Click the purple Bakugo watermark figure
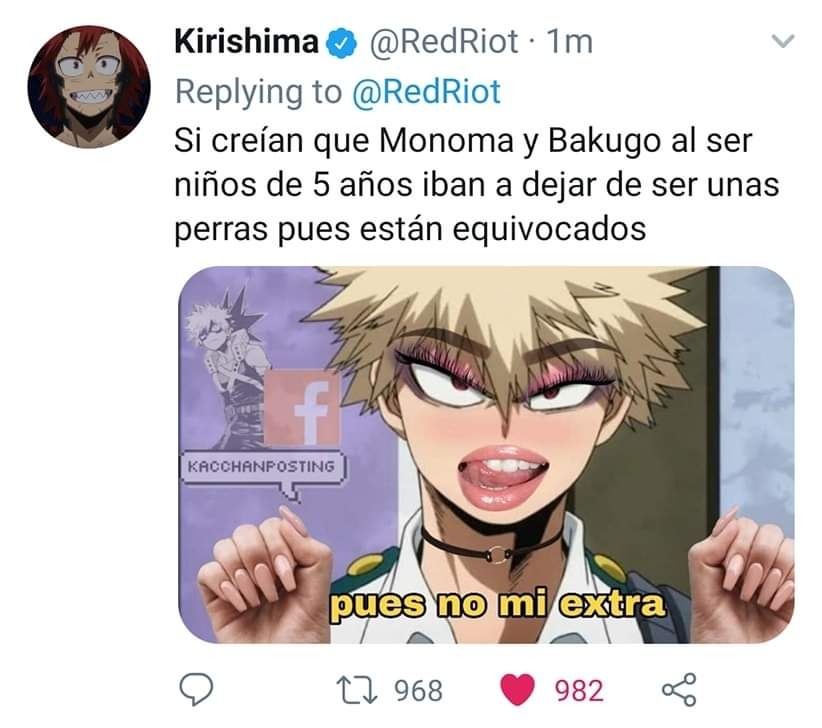Viewport: 822px width, 728px height. click(x=225, y=362)
